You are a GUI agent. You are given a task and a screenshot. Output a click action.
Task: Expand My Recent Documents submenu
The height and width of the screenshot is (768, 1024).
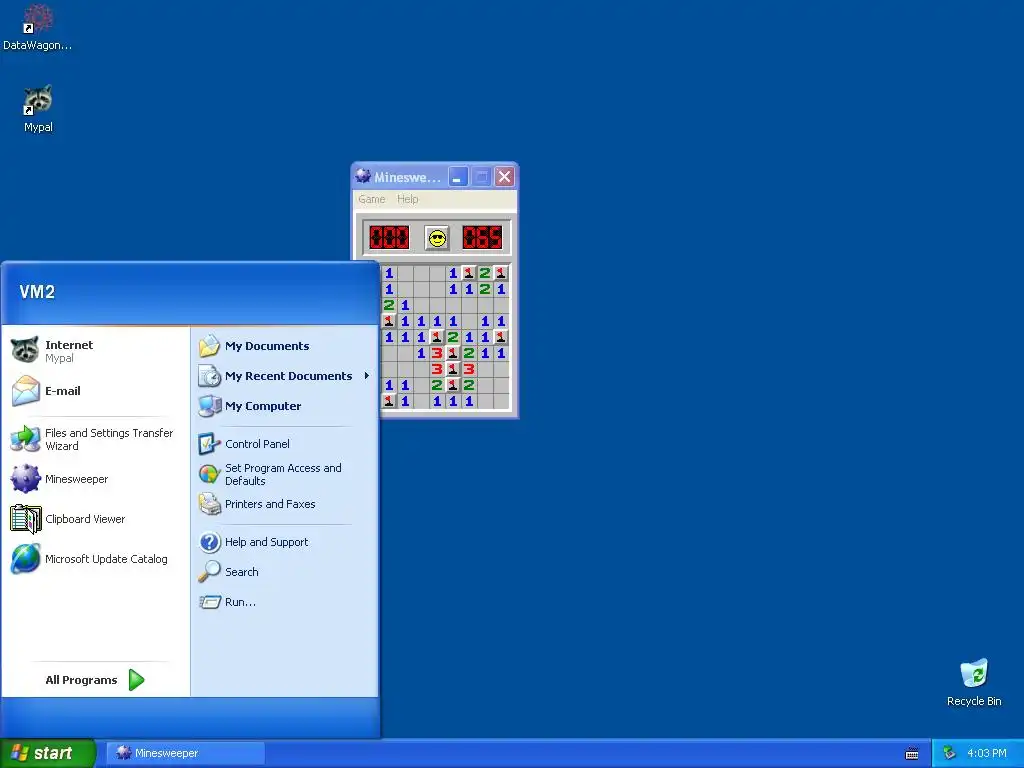[x=283, y=376]
